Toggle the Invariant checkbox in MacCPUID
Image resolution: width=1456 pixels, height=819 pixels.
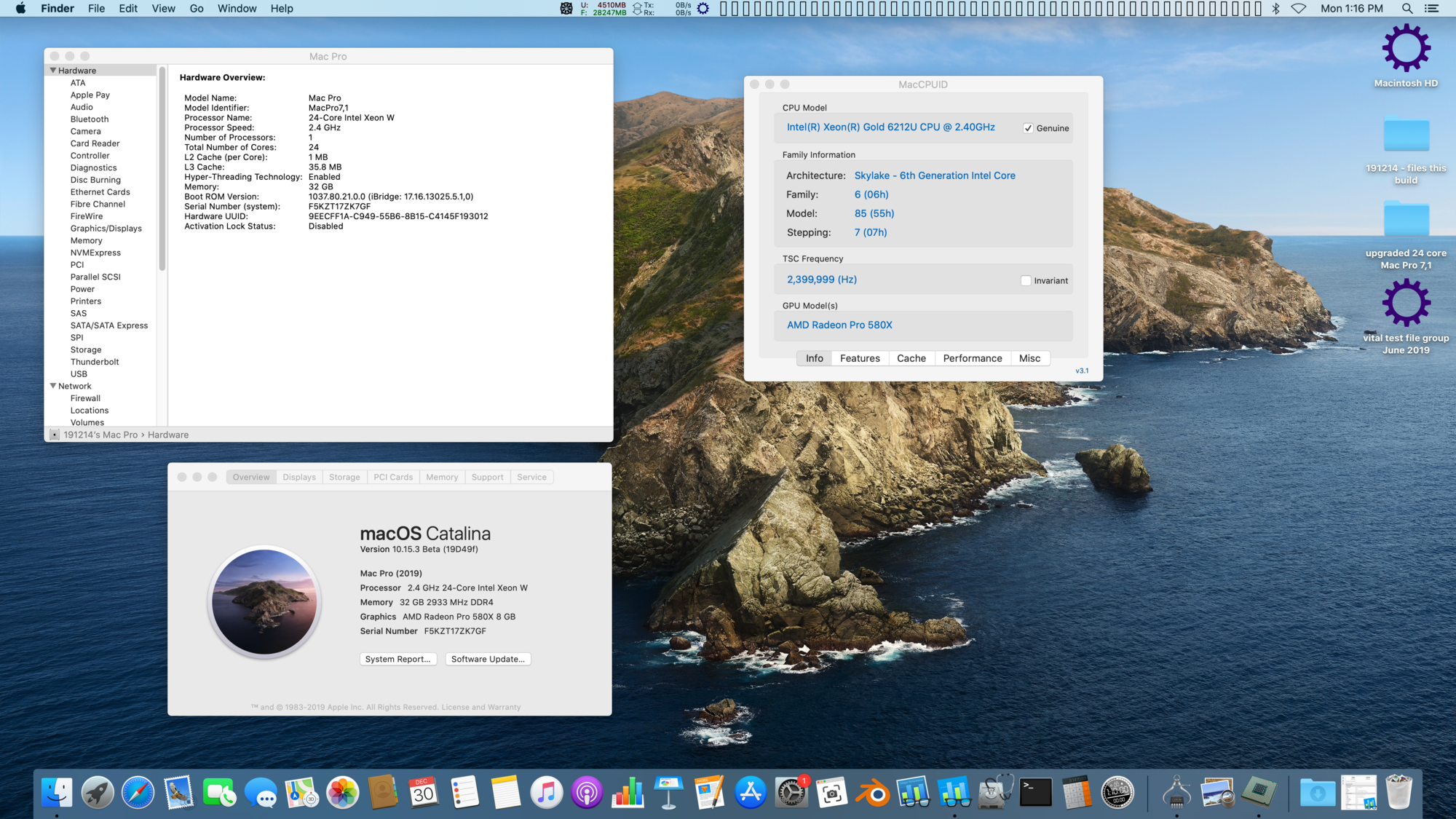(1026, 281)
